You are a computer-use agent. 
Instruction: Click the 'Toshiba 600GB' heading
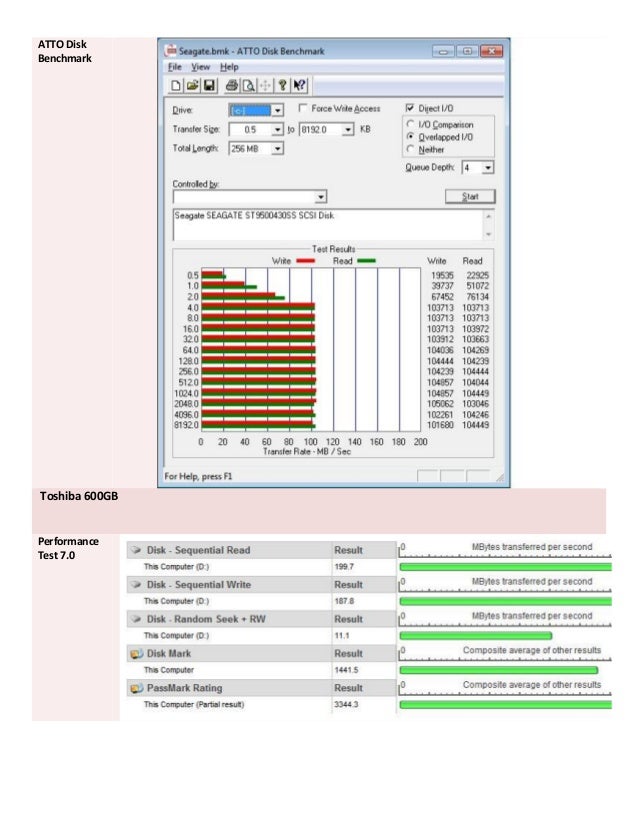point(78,496)
